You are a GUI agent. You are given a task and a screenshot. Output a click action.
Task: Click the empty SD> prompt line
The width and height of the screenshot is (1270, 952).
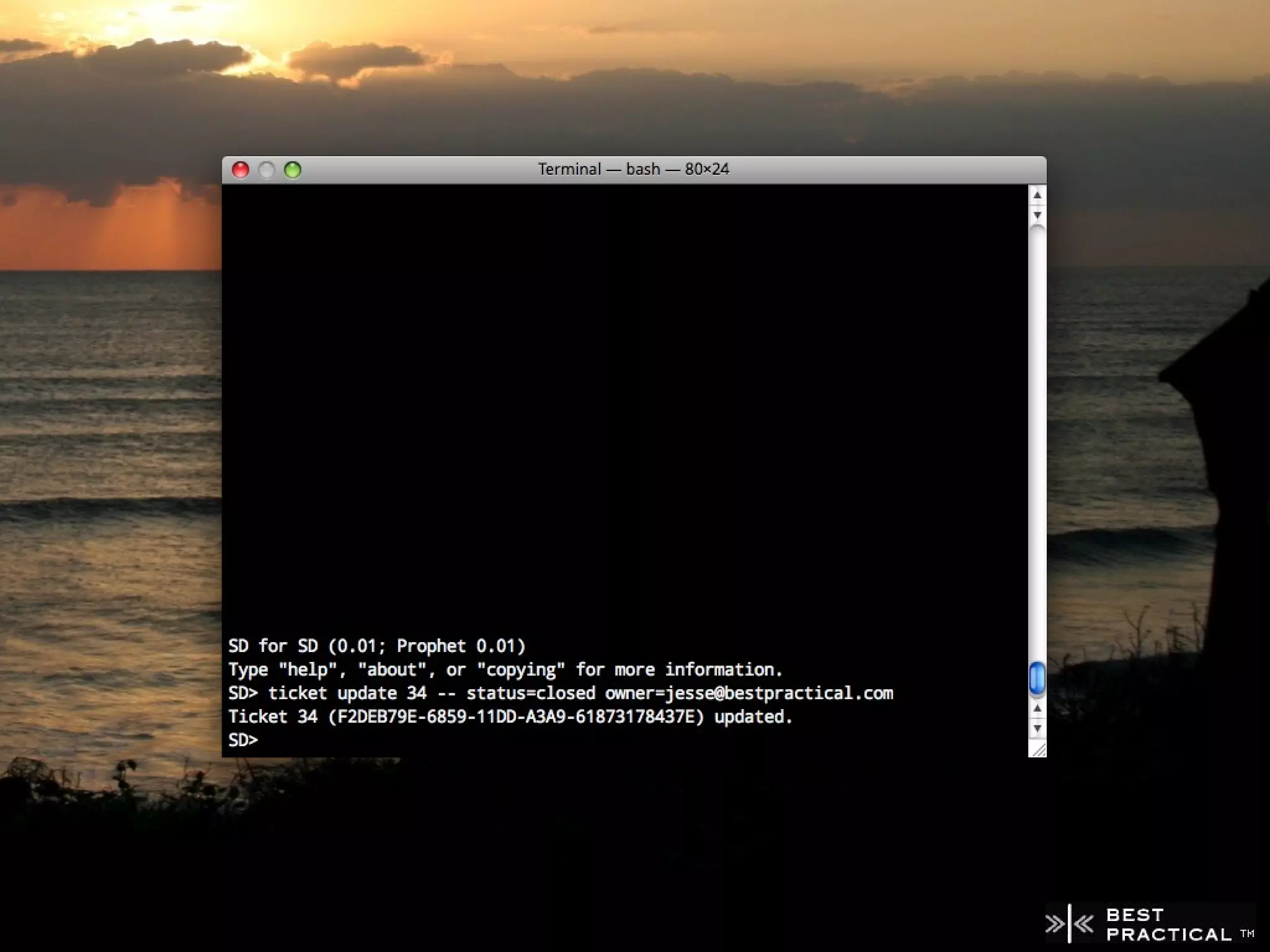[243, 740]
